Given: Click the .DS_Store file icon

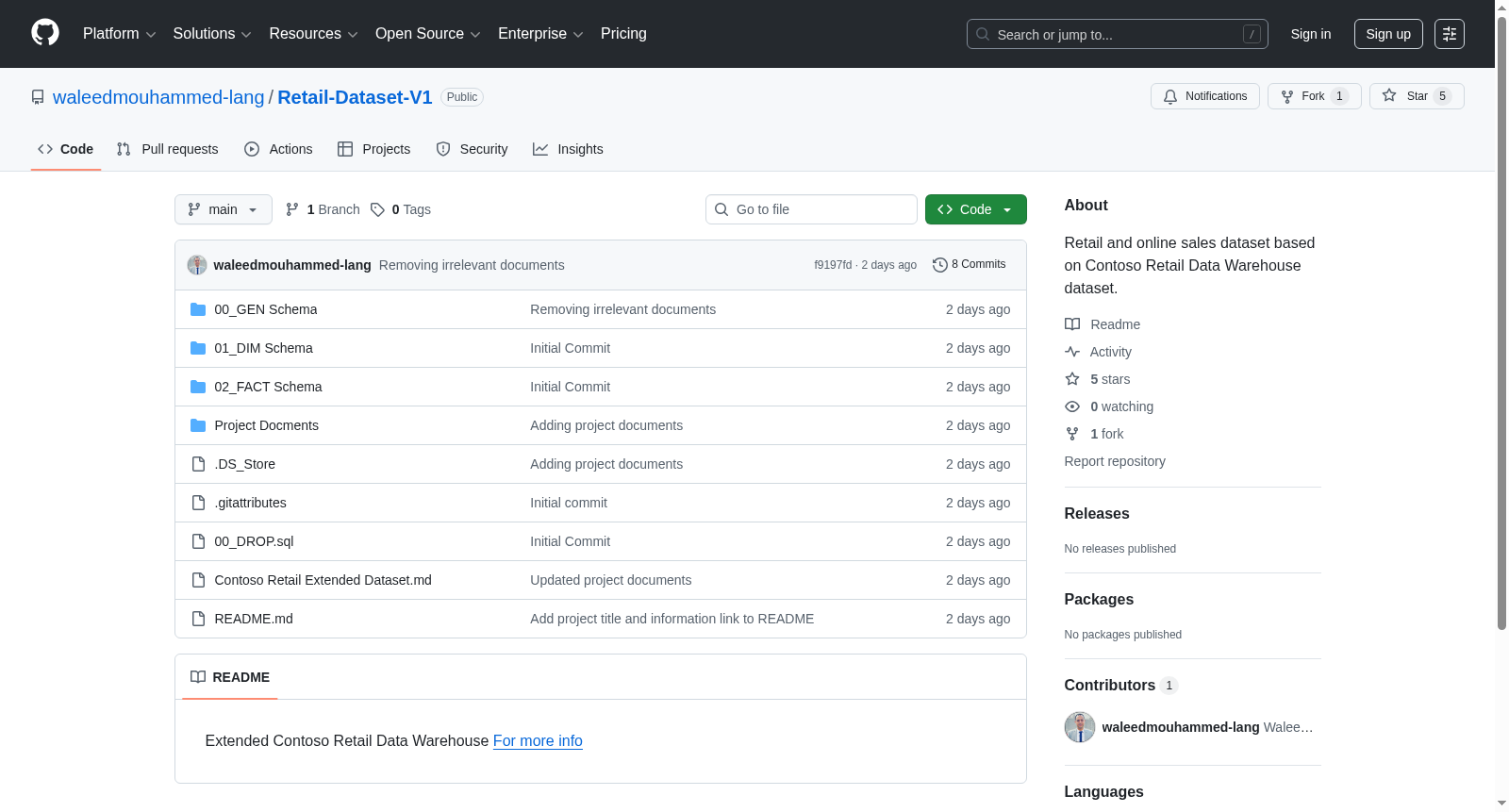Looking at the screenshot, I should point(198,464).
